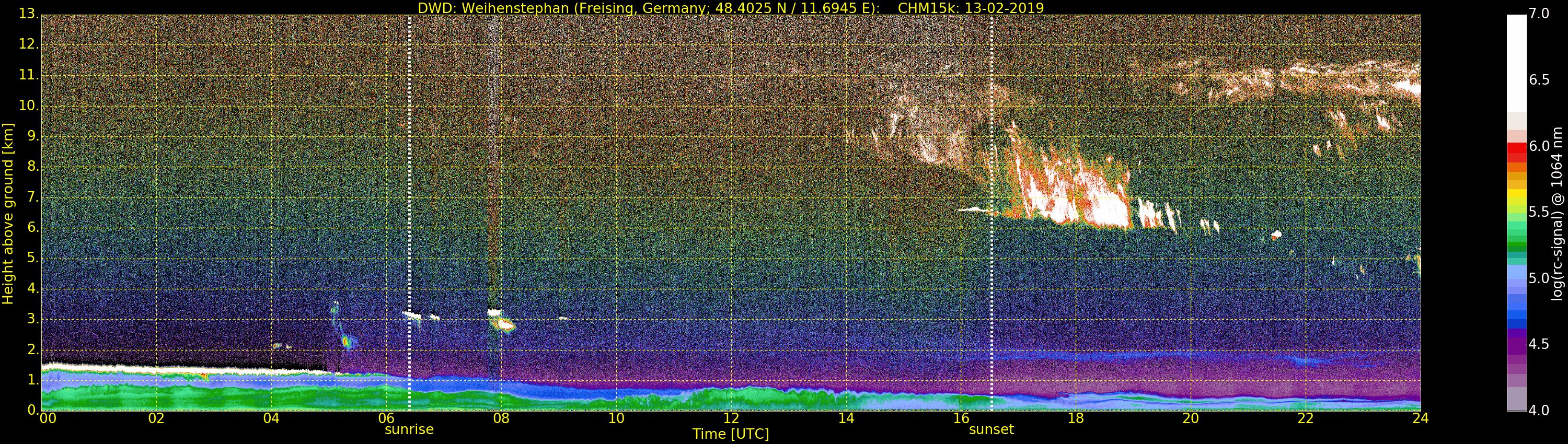Click the 'Height above ground [km]' axis label
Screen dimensions: 1568x444
(x=8, y=214)
